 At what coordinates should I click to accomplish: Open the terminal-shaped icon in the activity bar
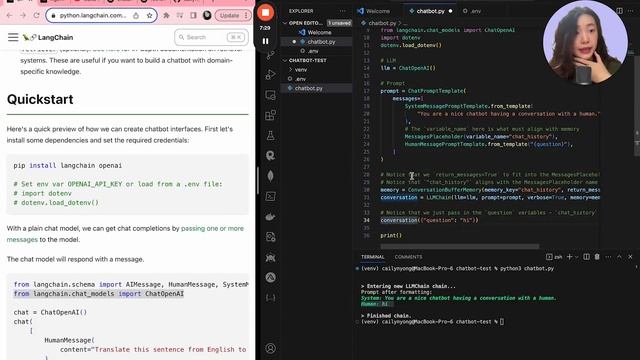point(270,196)
